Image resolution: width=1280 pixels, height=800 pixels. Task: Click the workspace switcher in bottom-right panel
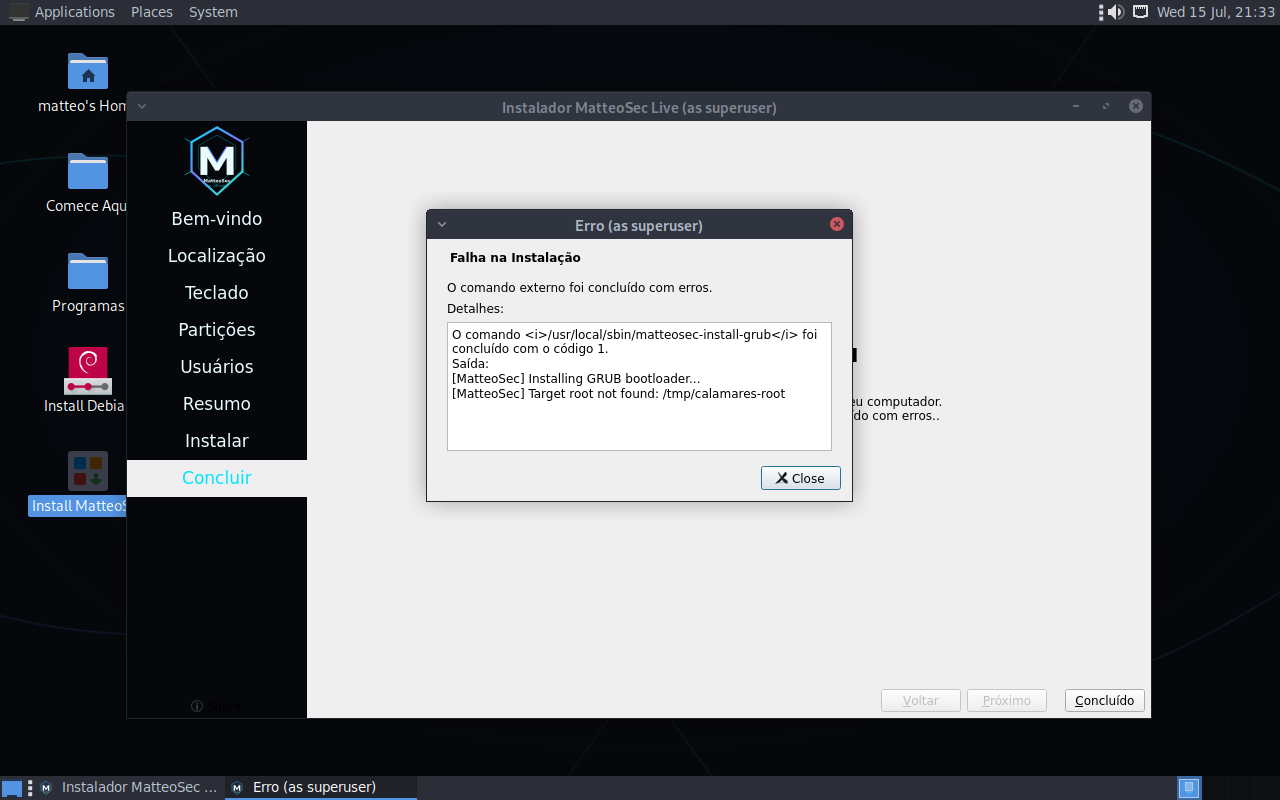1189,788
